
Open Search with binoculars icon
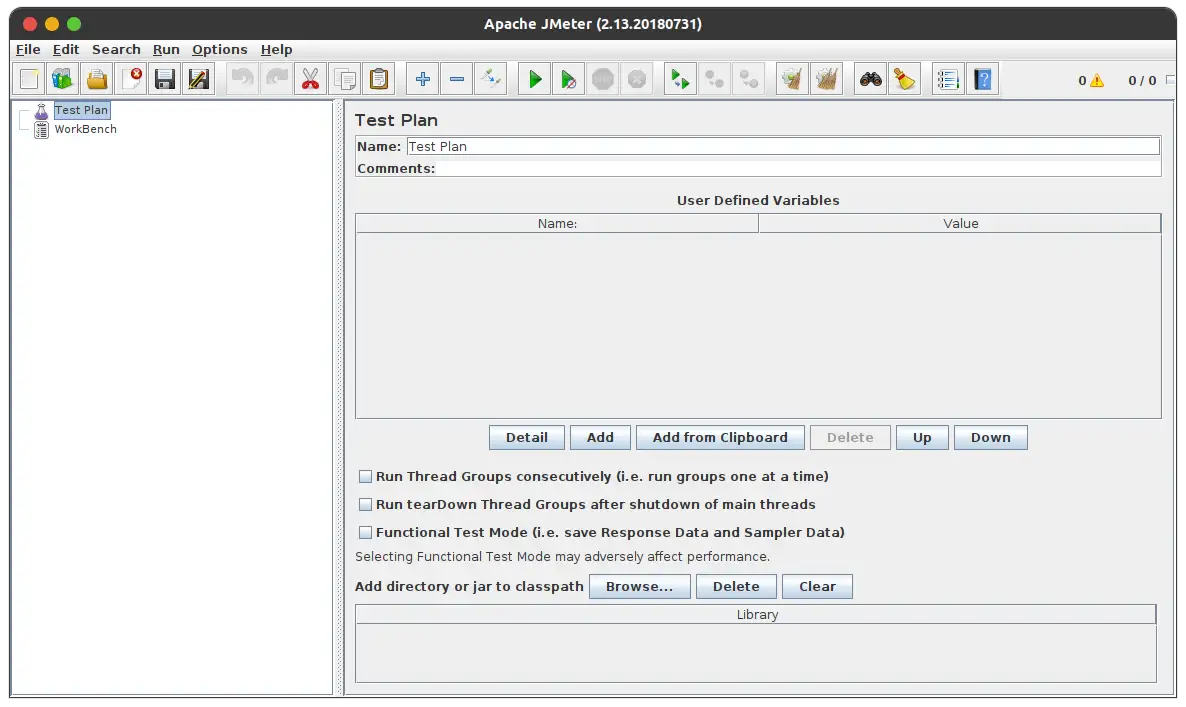(871, 79)
